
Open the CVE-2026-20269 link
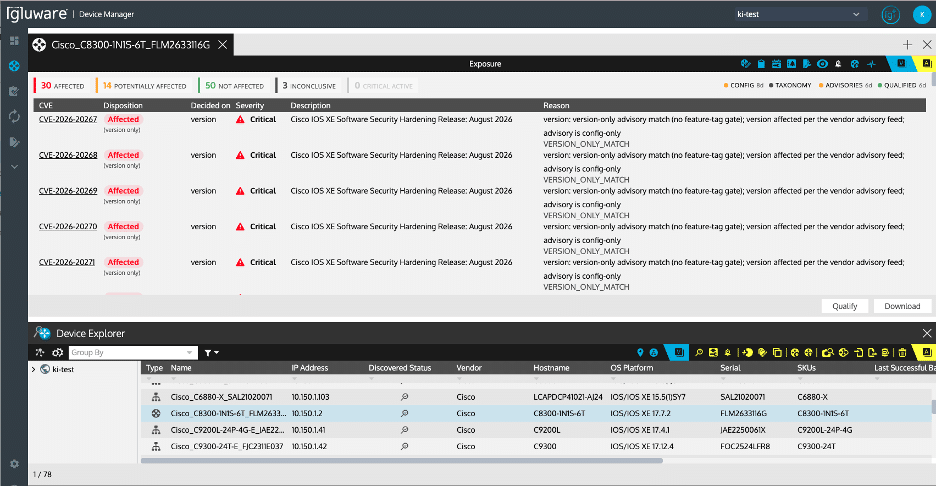click(x=67, y=191)
